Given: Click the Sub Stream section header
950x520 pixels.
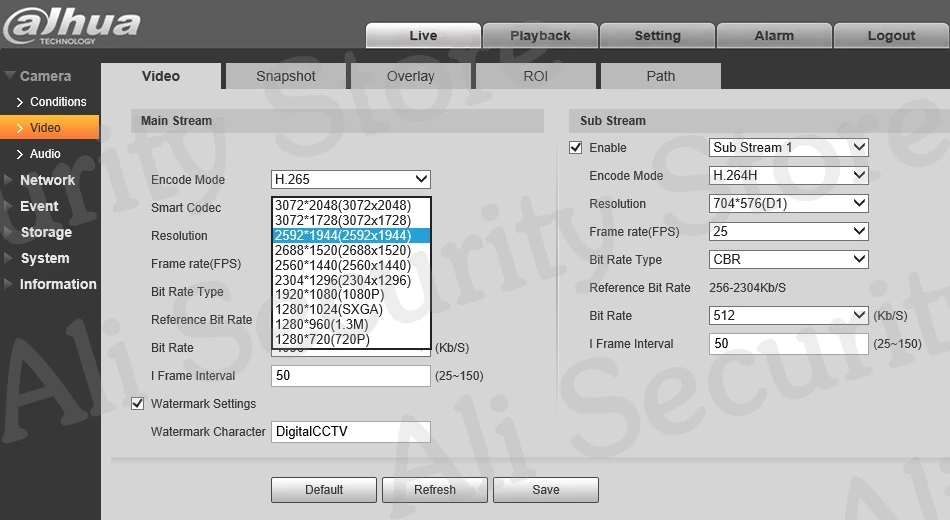Looking at the screenshot, I should click(x=759, y=121).
